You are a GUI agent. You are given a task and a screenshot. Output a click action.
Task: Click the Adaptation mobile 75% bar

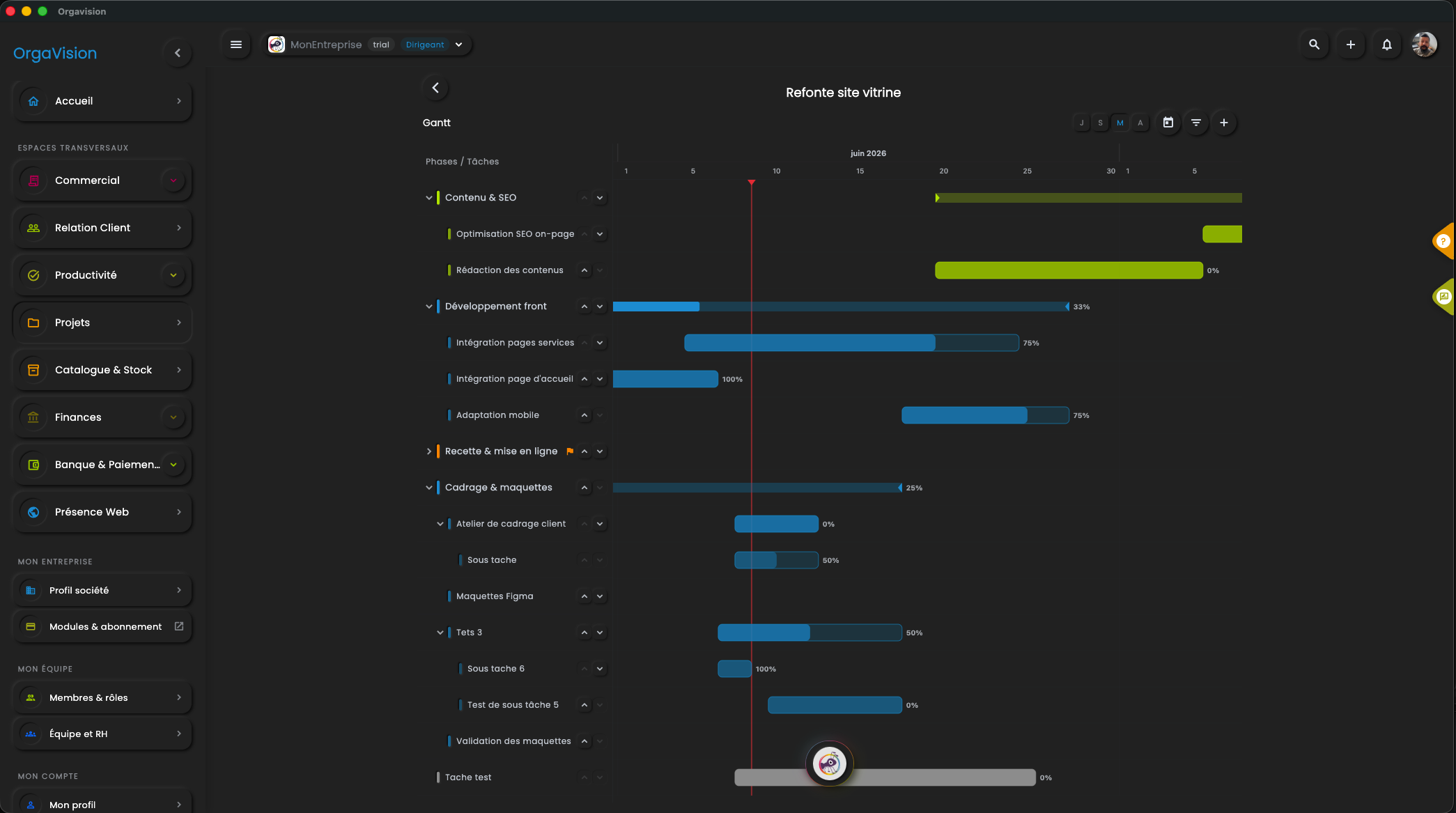pos(985,415)
